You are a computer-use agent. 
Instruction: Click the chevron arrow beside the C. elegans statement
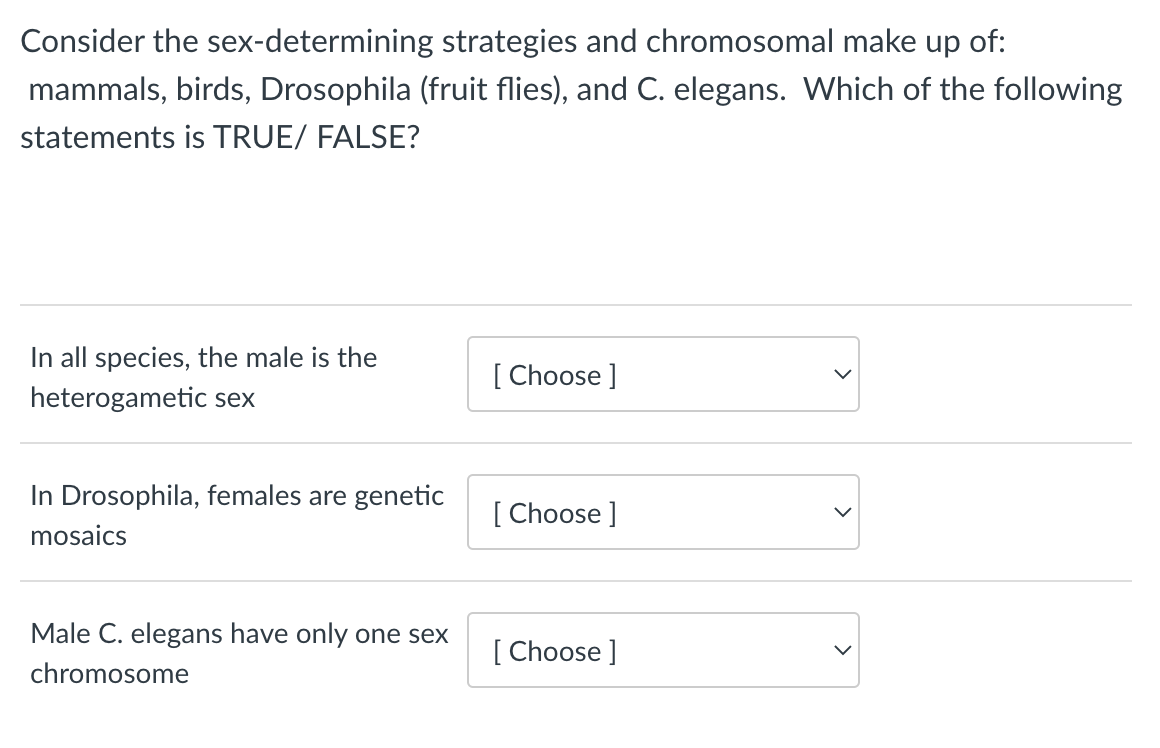[842, 651]
